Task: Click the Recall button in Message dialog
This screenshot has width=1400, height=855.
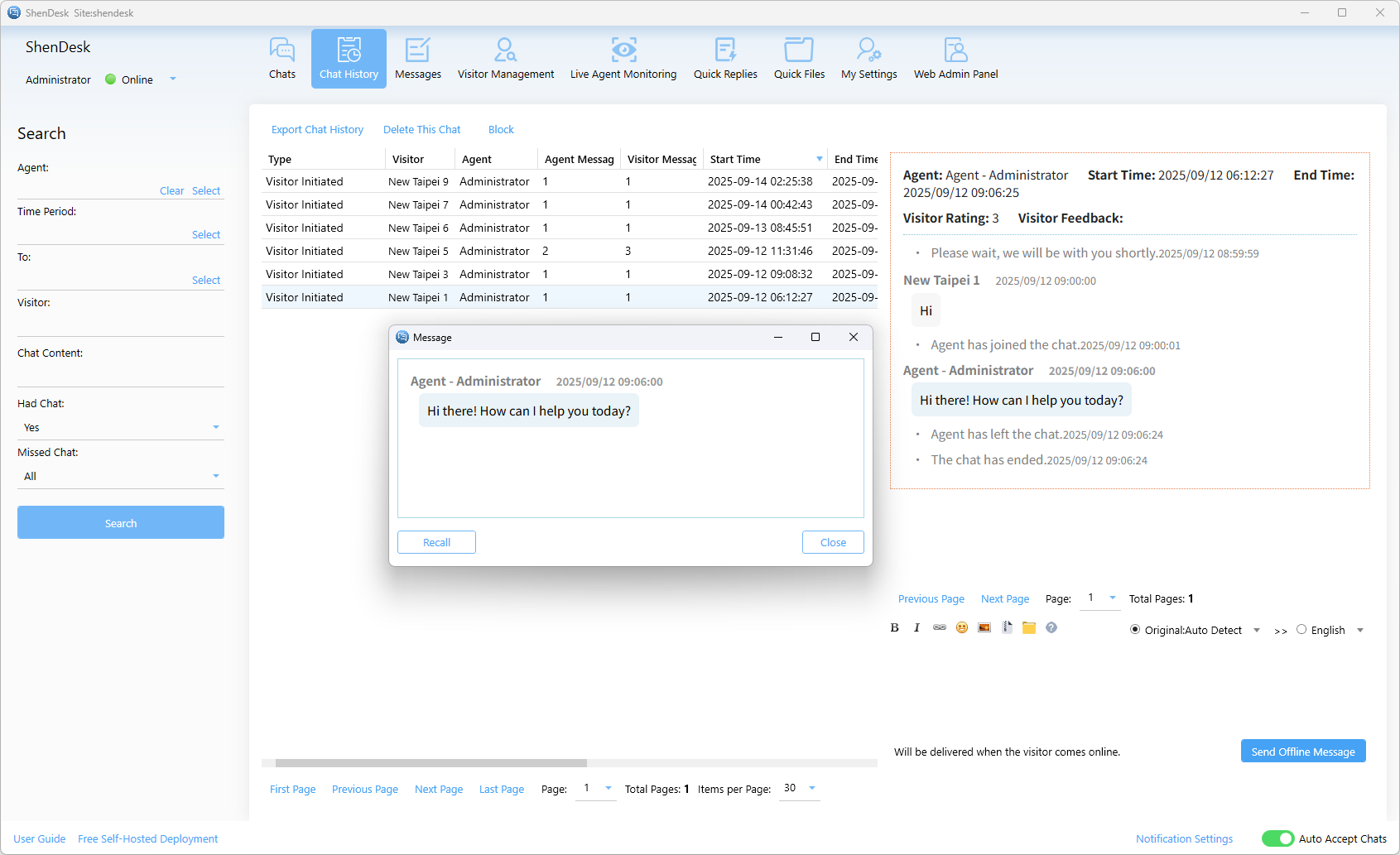Action: coord(436,543)
